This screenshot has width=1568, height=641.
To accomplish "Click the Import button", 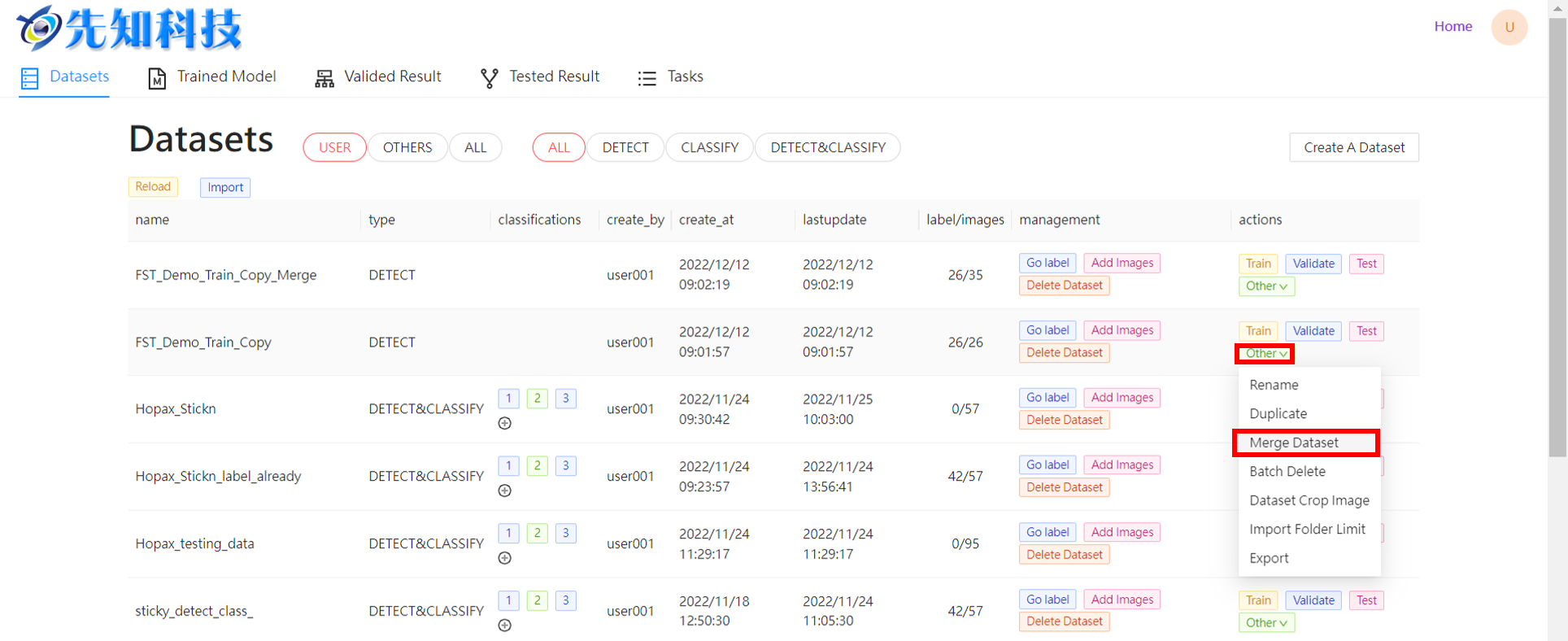I will pos(225,187).
